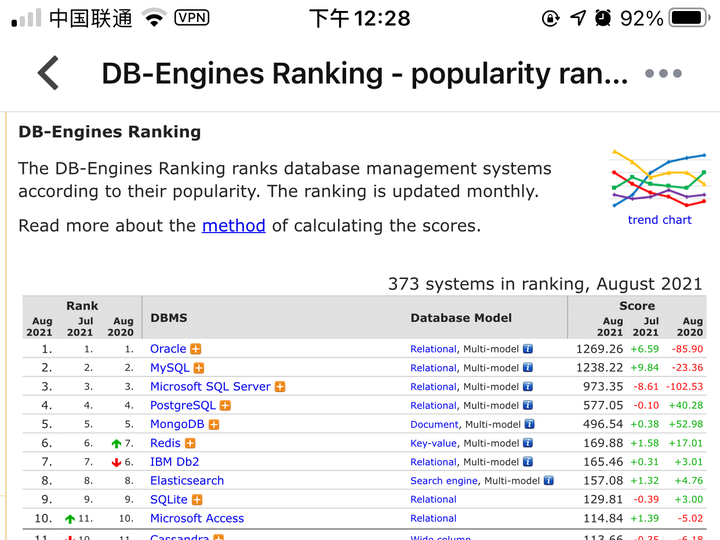Click Oracle's score value 1269.26
This screenshot has width=720, height=540.
(x=599, y=349)
